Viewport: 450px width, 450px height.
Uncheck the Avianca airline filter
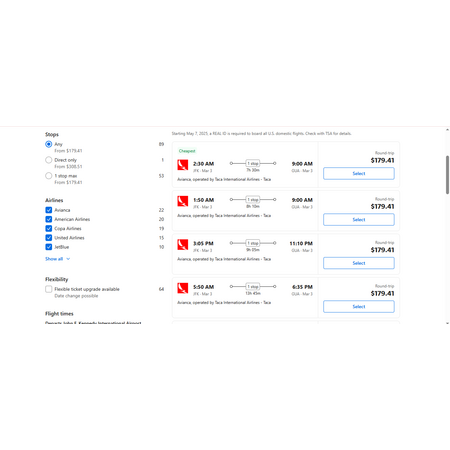coord(49,210)
